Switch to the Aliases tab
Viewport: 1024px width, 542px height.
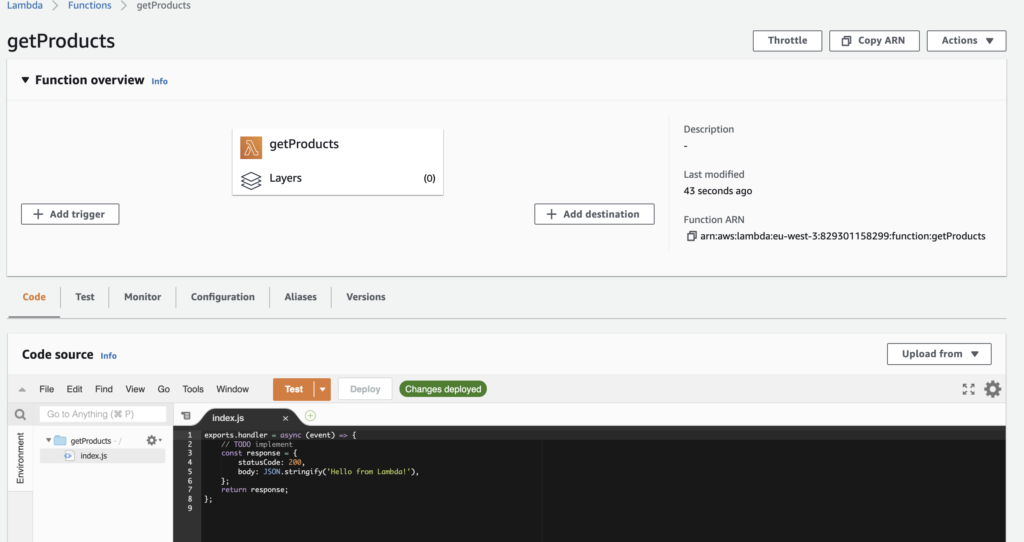300,296
